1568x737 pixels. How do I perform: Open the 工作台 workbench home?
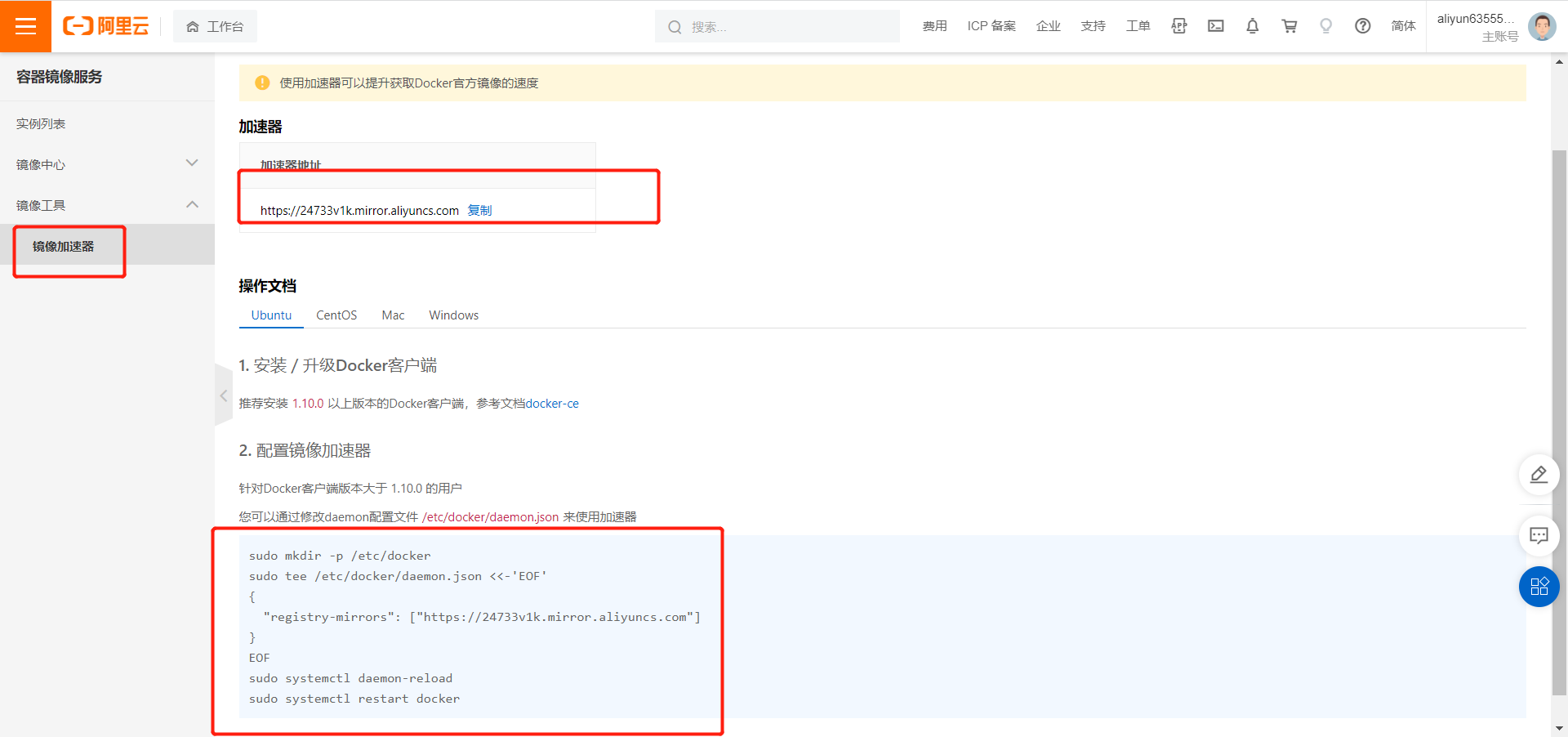[x=215, y=26]
